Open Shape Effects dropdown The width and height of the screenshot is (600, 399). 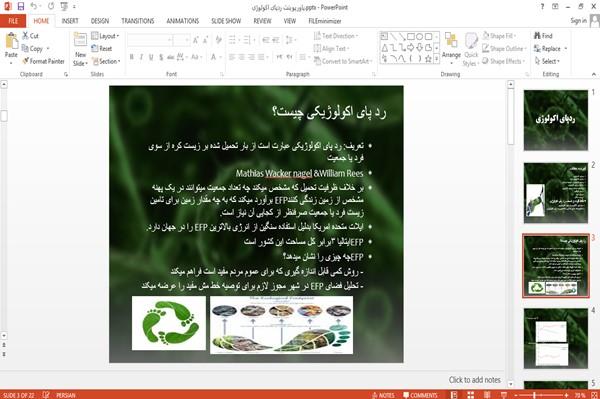(504, 61)
